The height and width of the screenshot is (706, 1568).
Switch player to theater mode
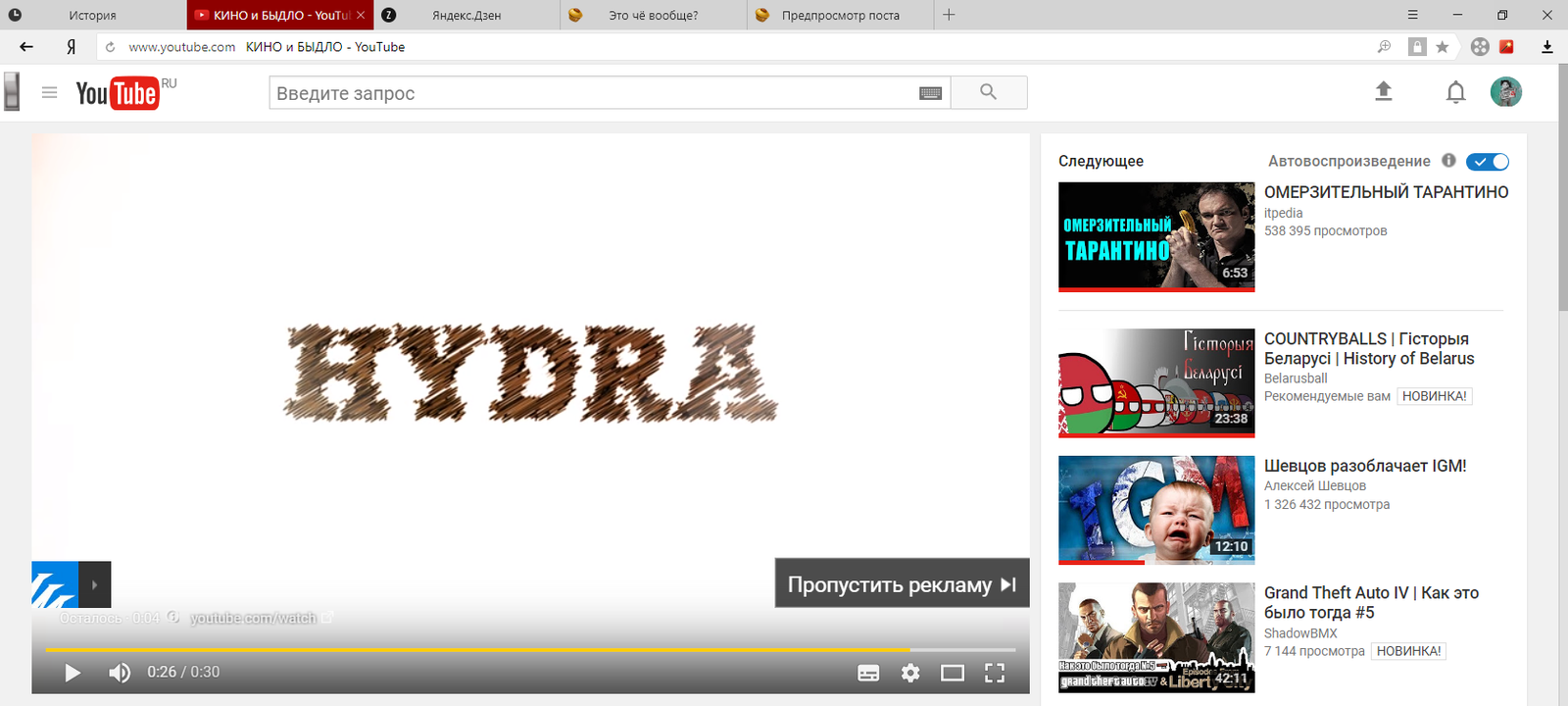pyautogui.click(x=953, y=673)
